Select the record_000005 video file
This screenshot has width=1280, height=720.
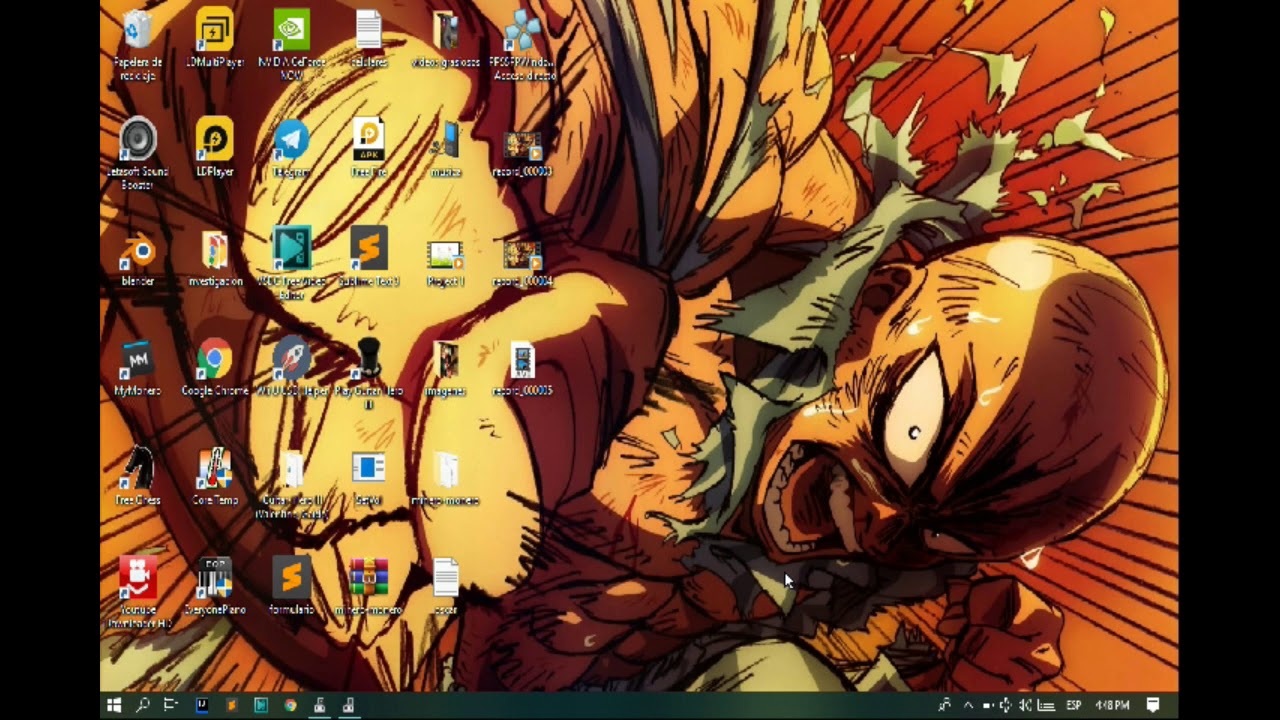[x=523, y=368]
